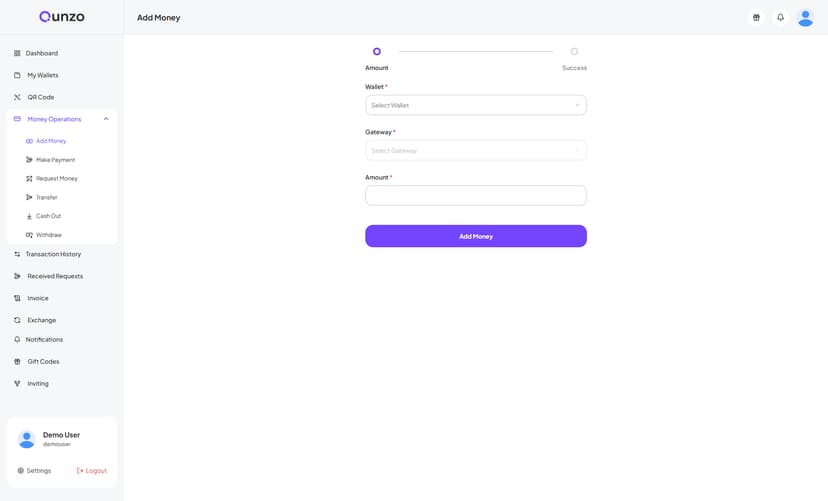Screen dimensions: 828x501
Task: Select the Amount step indicator circle
Action: (377, 51)
